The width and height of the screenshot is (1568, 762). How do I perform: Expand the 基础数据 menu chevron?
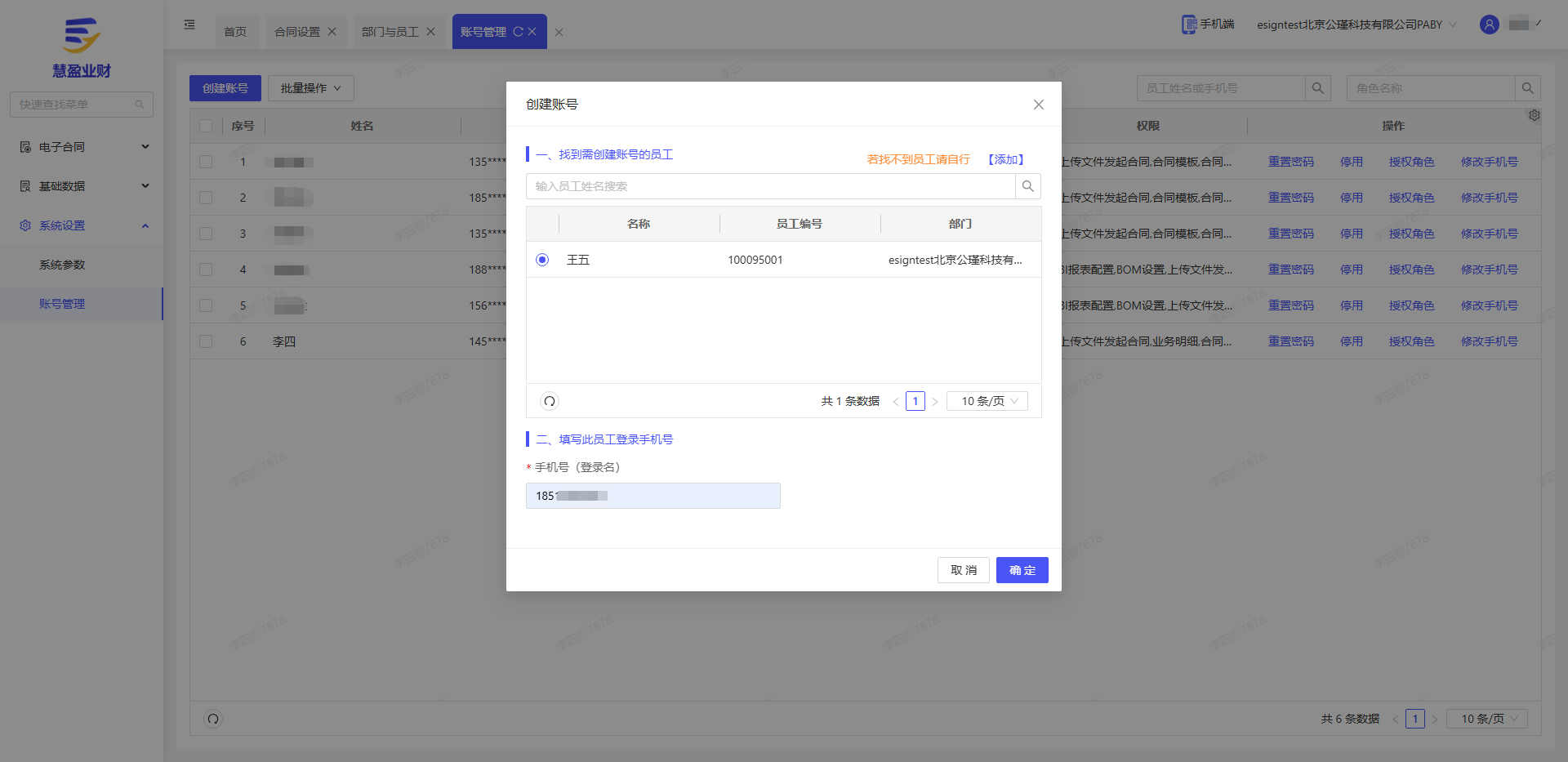click(145, 186)
